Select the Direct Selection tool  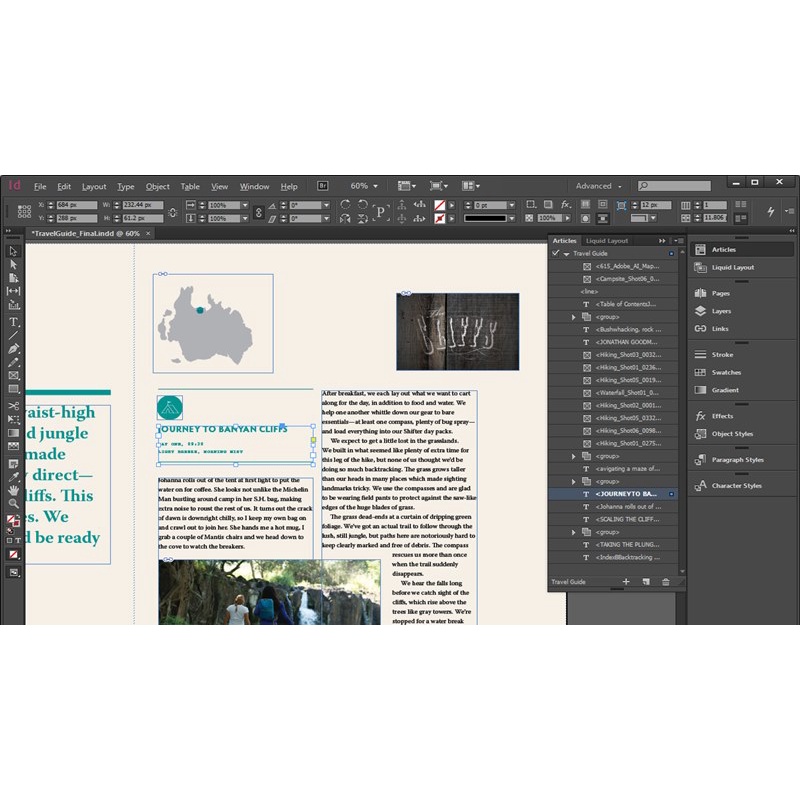click(x=13, y=264)
